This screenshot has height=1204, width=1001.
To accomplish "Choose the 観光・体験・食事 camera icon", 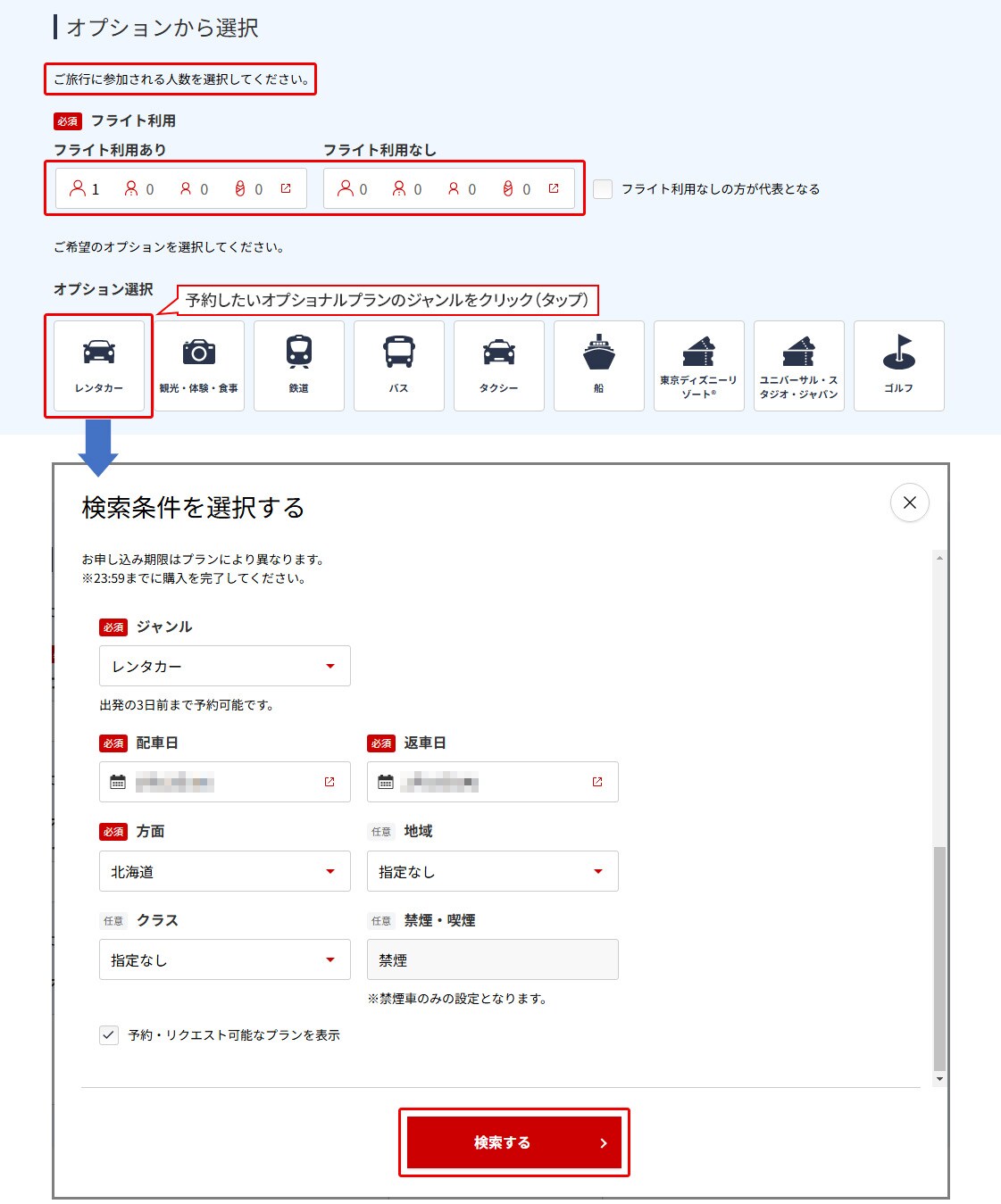I will tap(199, 365).
